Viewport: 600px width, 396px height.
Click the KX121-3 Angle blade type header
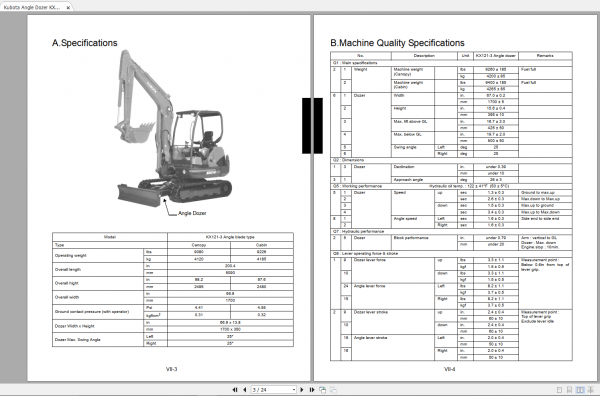230,237
